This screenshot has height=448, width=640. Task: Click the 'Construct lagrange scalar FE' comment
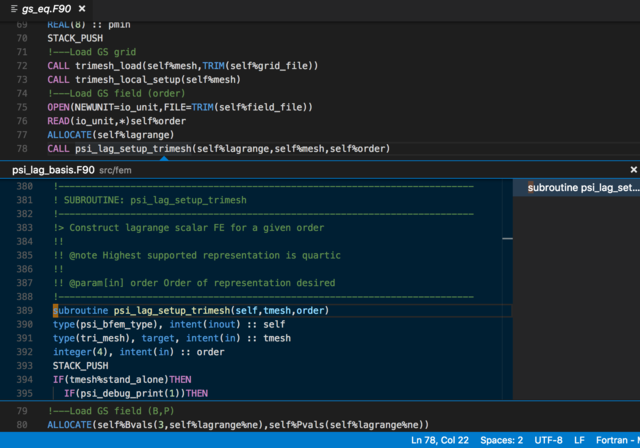tap(189, 228)
